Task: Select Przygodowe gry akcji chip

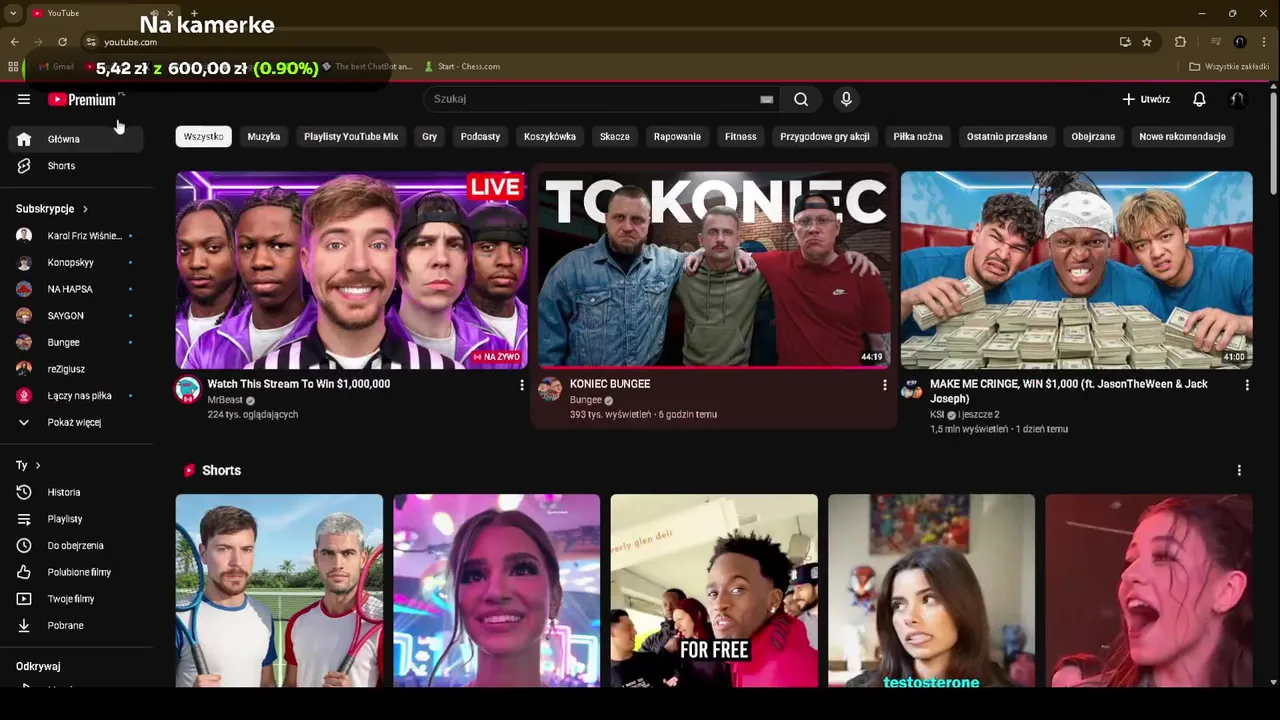Action: click(825, 136)
